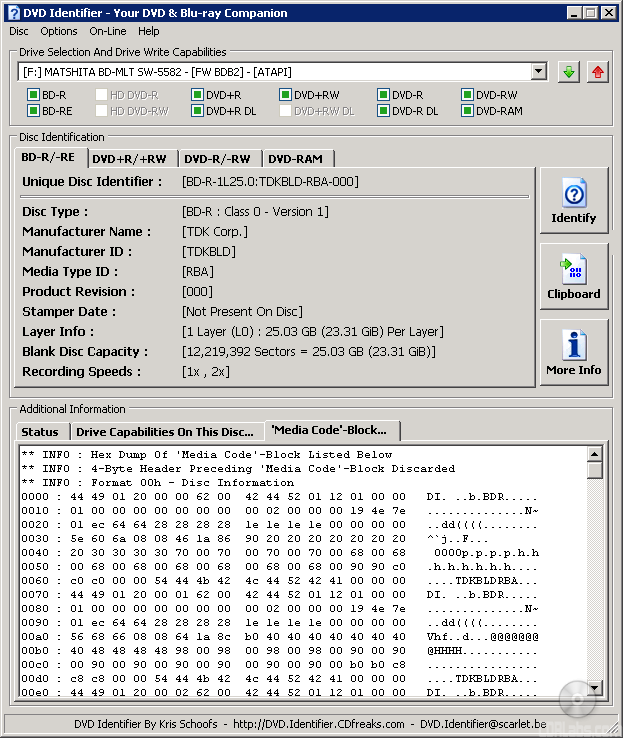Open the More Info button
Screen dimensions: 623x738
pos(573,353)
